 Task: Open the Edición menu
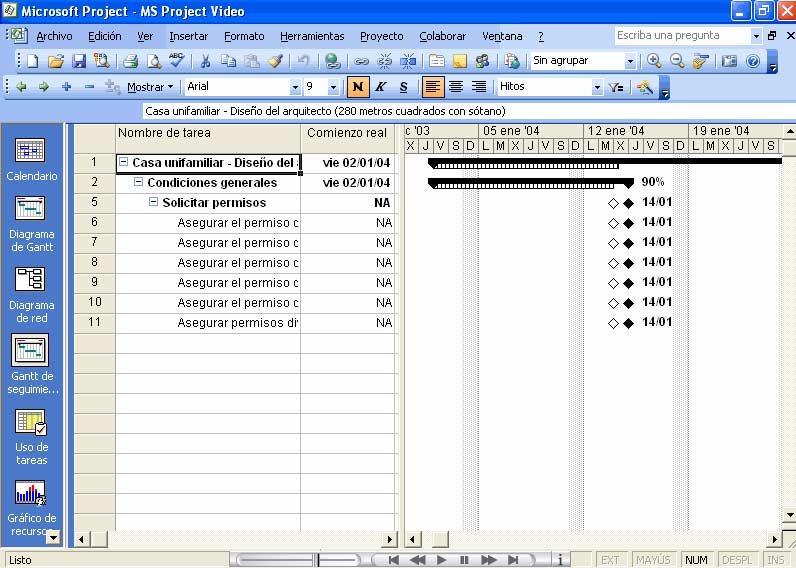coord(105,36)
